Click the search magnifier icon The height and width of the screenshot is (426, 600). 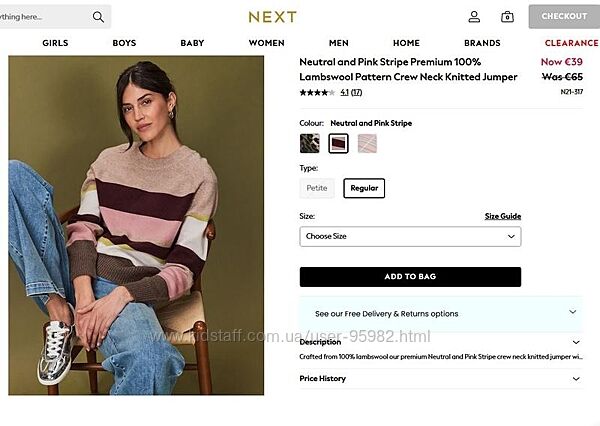coord(98,17)
